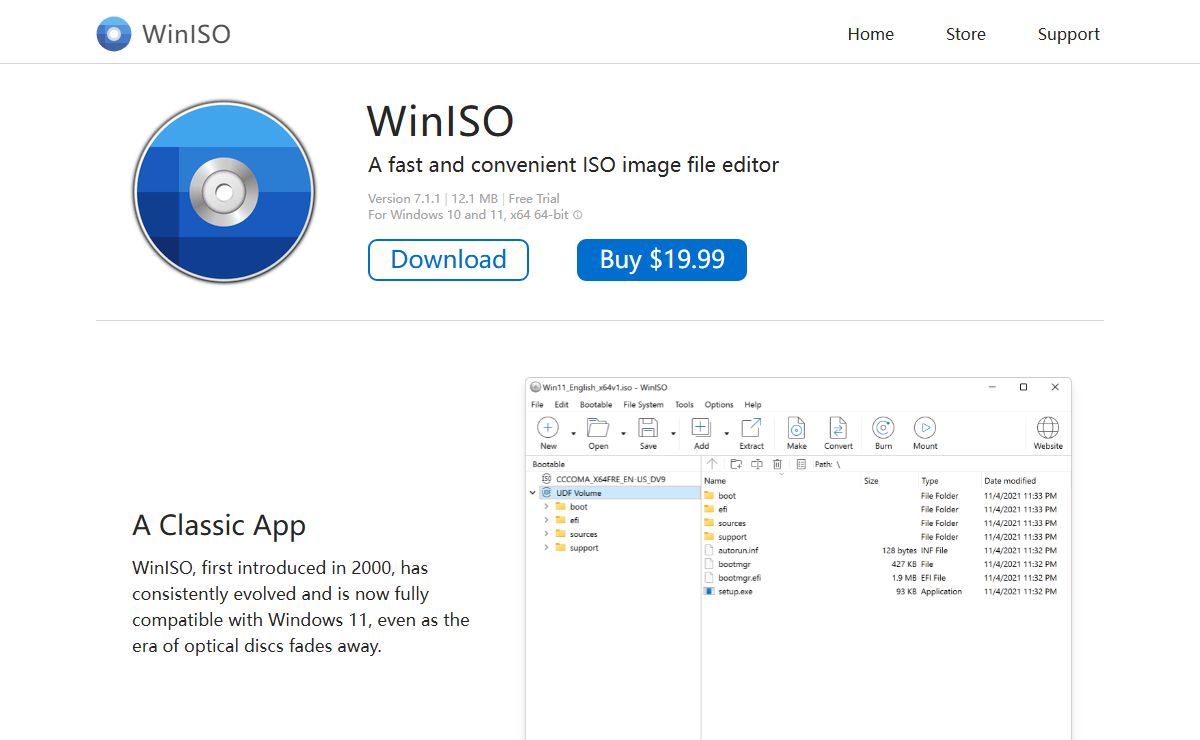The image size is (1200, 740).
Task: Click the Mount toolbar icon
Action: coord(925,427)
